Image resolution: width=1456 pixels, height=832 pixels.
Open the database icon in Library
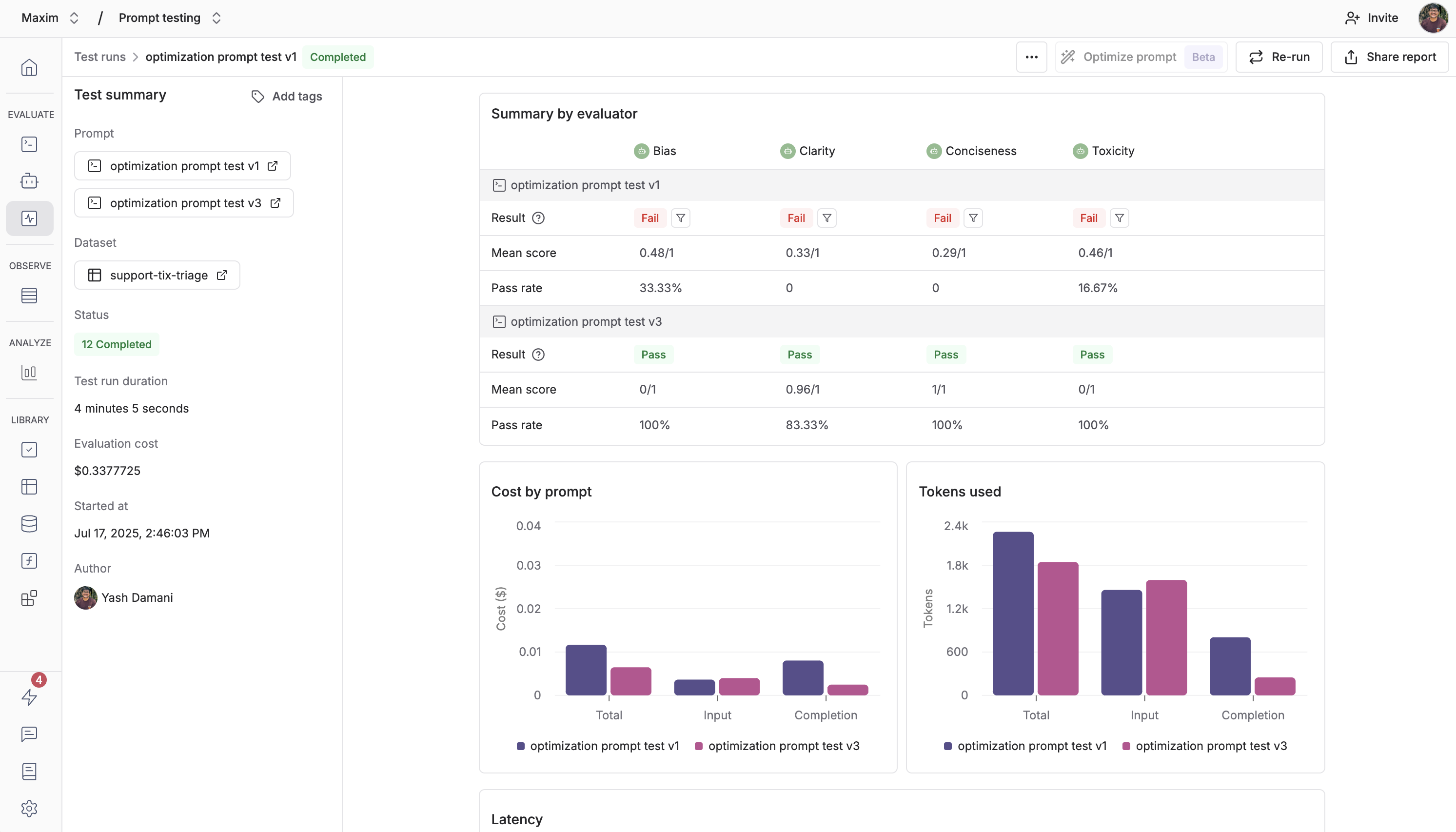click(x=29, y=524)
